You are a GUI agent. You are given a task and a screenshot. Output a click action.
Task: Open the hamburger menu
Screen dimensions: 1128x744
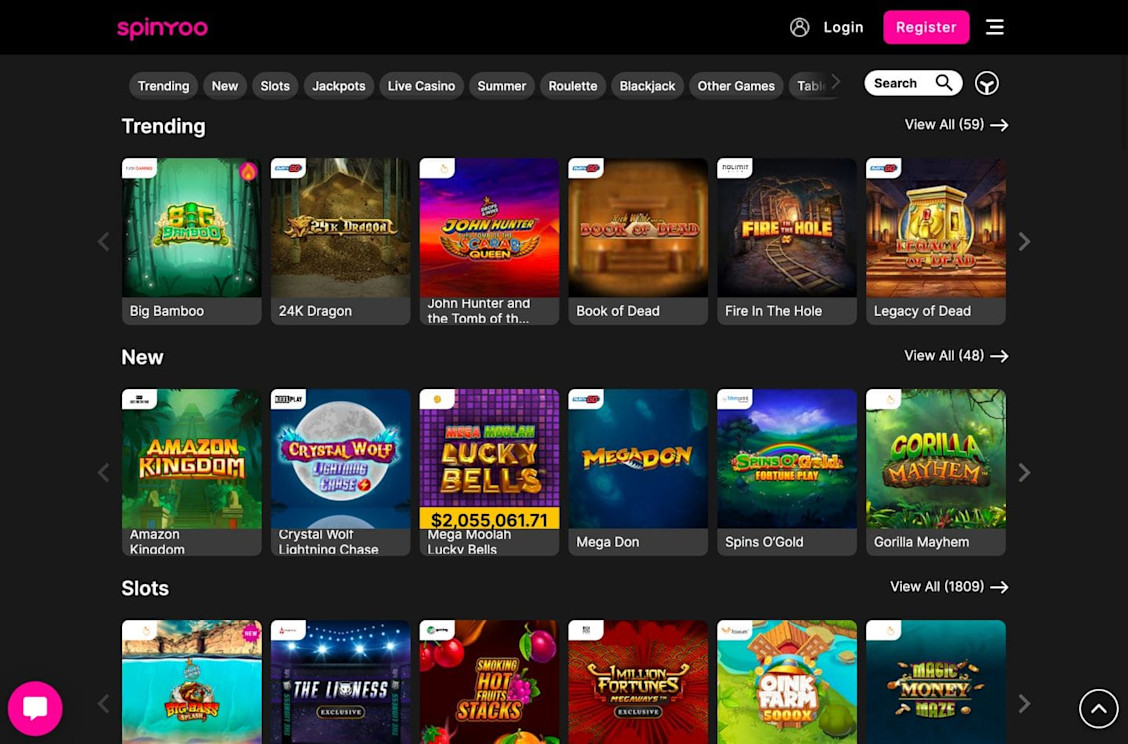pyautogui.click(x=994, y=27)
